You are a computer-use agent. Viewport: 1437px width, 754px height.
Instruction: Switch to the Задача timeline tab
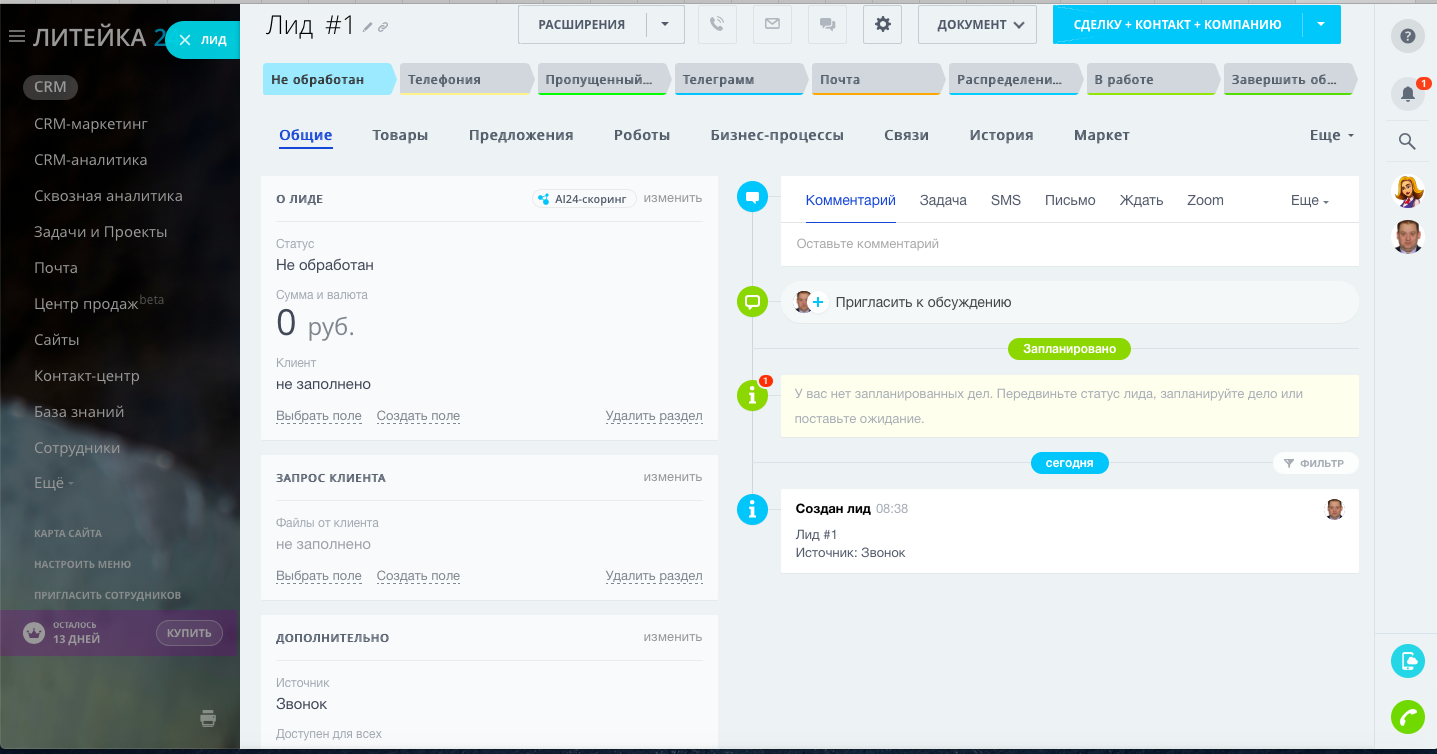click(x=943, y=200)
